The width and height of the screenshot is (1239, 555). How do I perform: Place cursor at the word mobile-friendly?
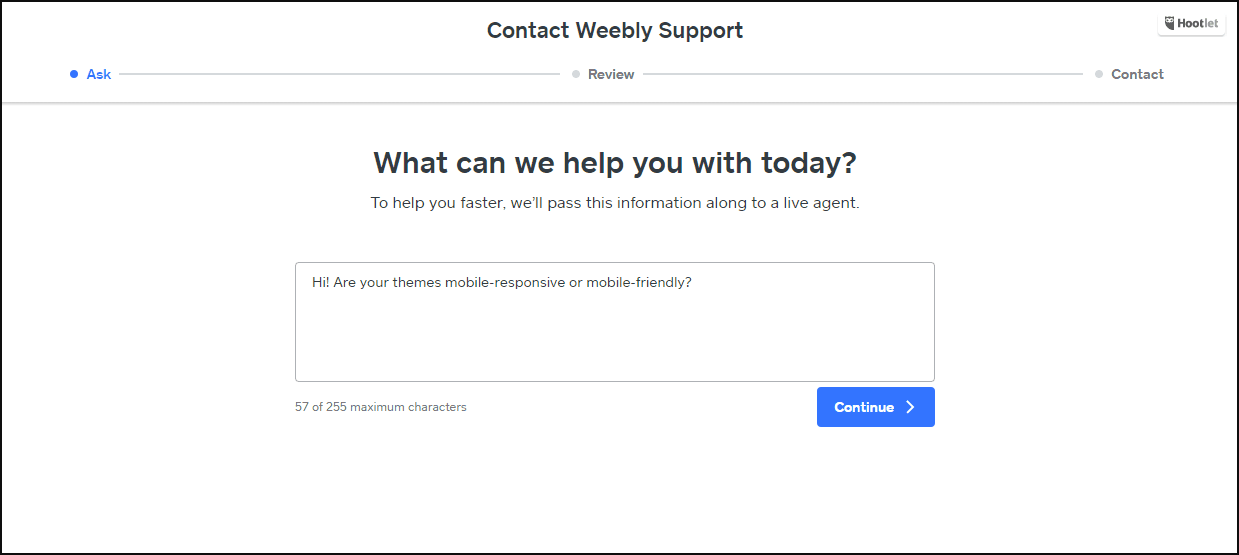click(638, 282)
